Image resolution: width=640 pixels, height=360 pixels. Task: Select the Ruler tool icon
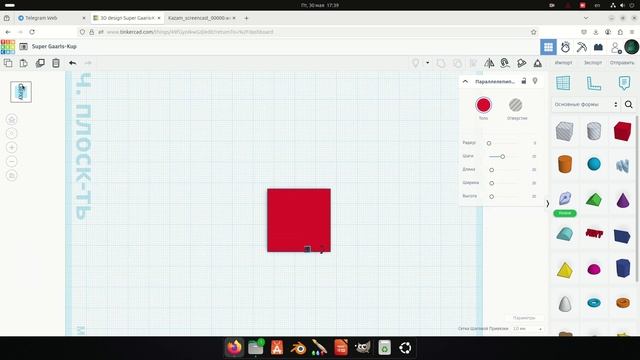(x=594, y=83)
